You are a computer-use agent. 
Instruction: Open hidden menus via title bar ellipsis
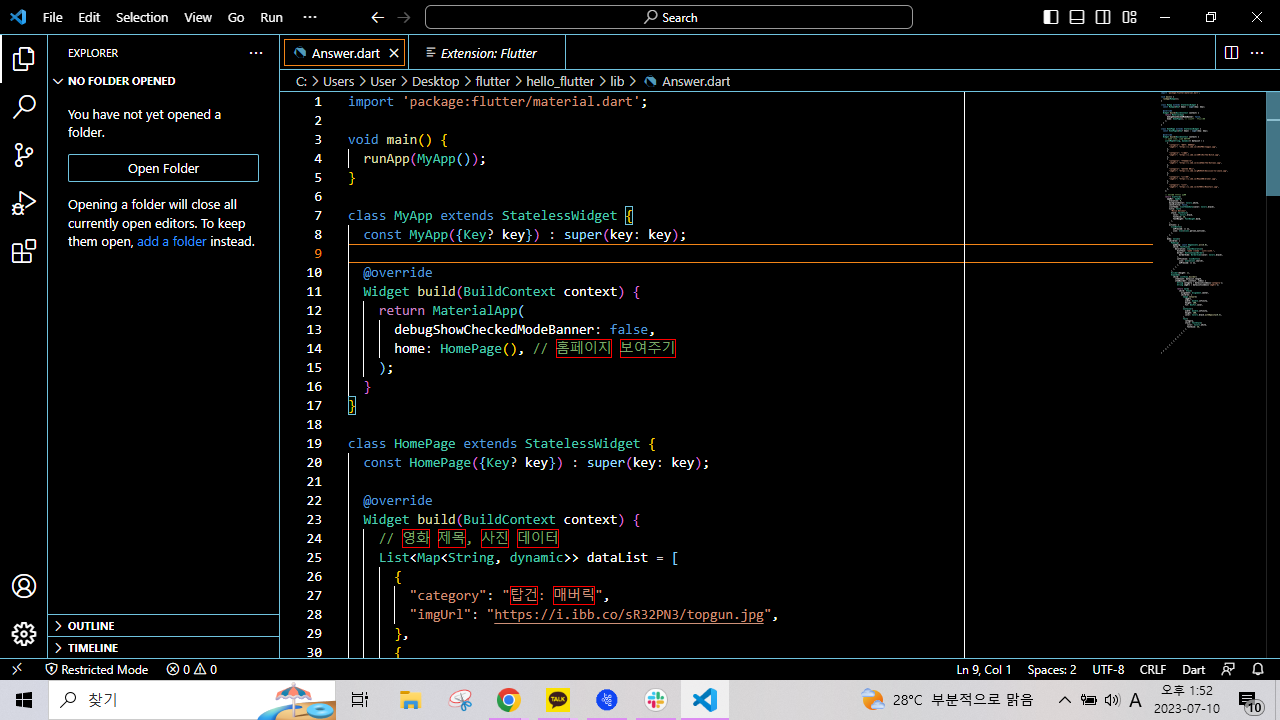pyautogui.click(x=309, y=17)
